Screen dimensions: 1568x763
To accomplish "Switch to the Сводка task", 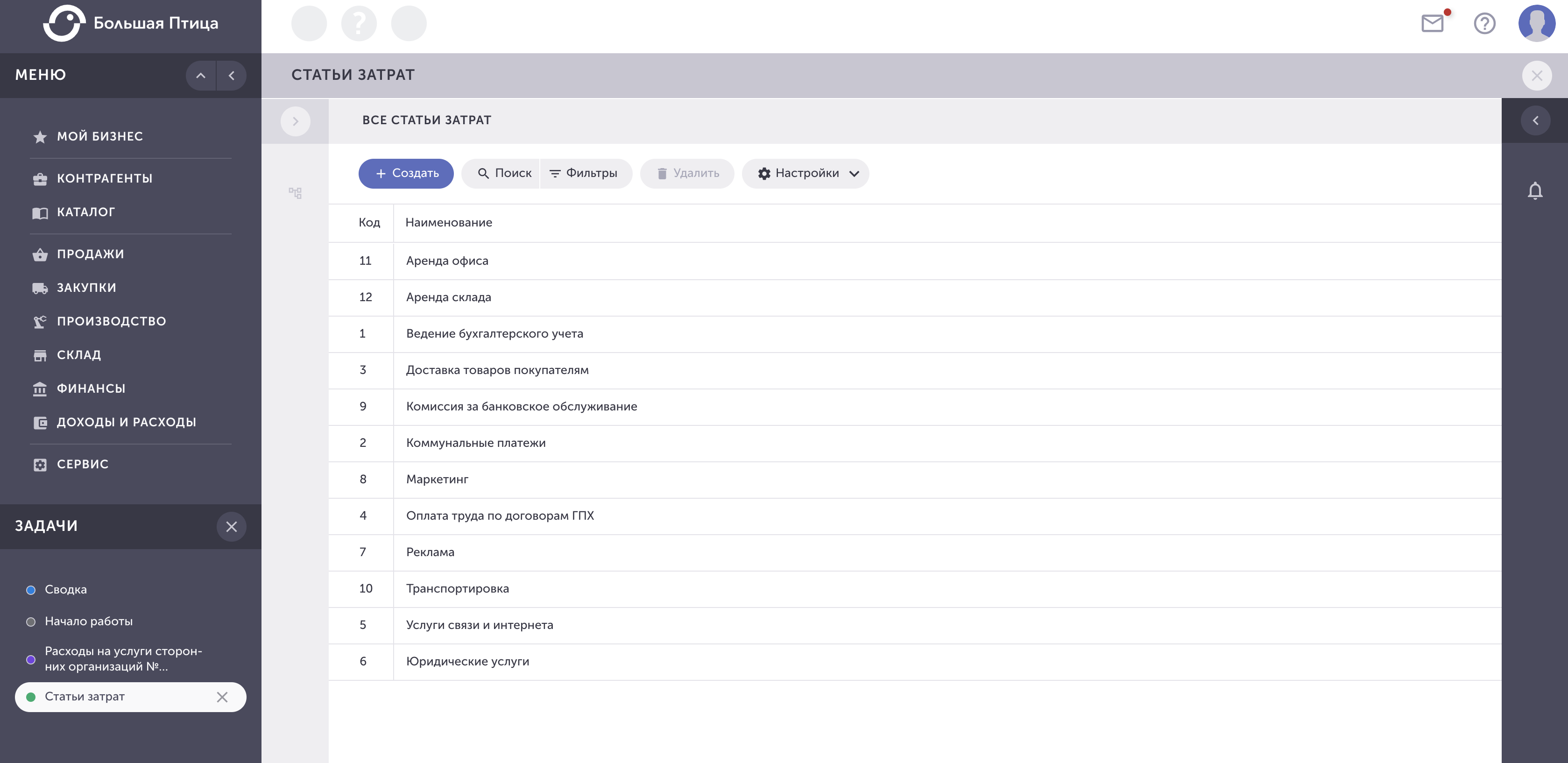I will click(65, 589).
